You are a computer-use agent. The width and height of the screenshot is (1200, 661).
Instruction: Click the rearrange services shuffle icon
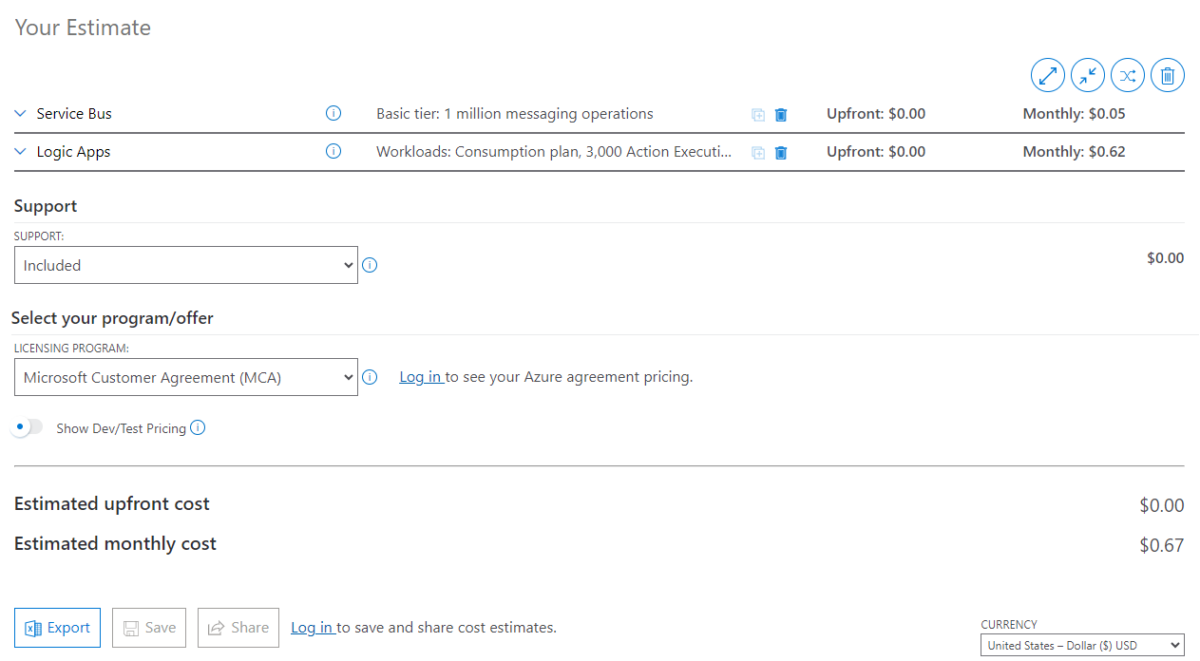pos(1128,75)
